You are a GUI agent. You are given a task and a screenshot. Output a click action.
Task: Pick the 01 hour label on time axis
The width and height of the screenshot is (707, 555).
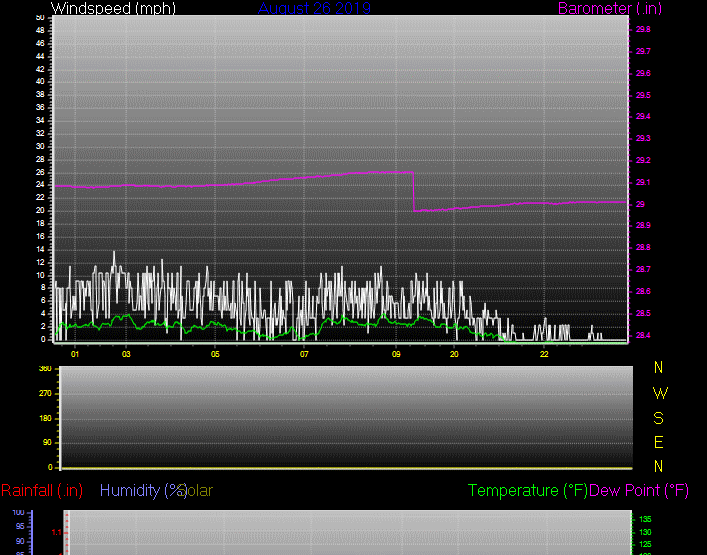click(75, 354)
